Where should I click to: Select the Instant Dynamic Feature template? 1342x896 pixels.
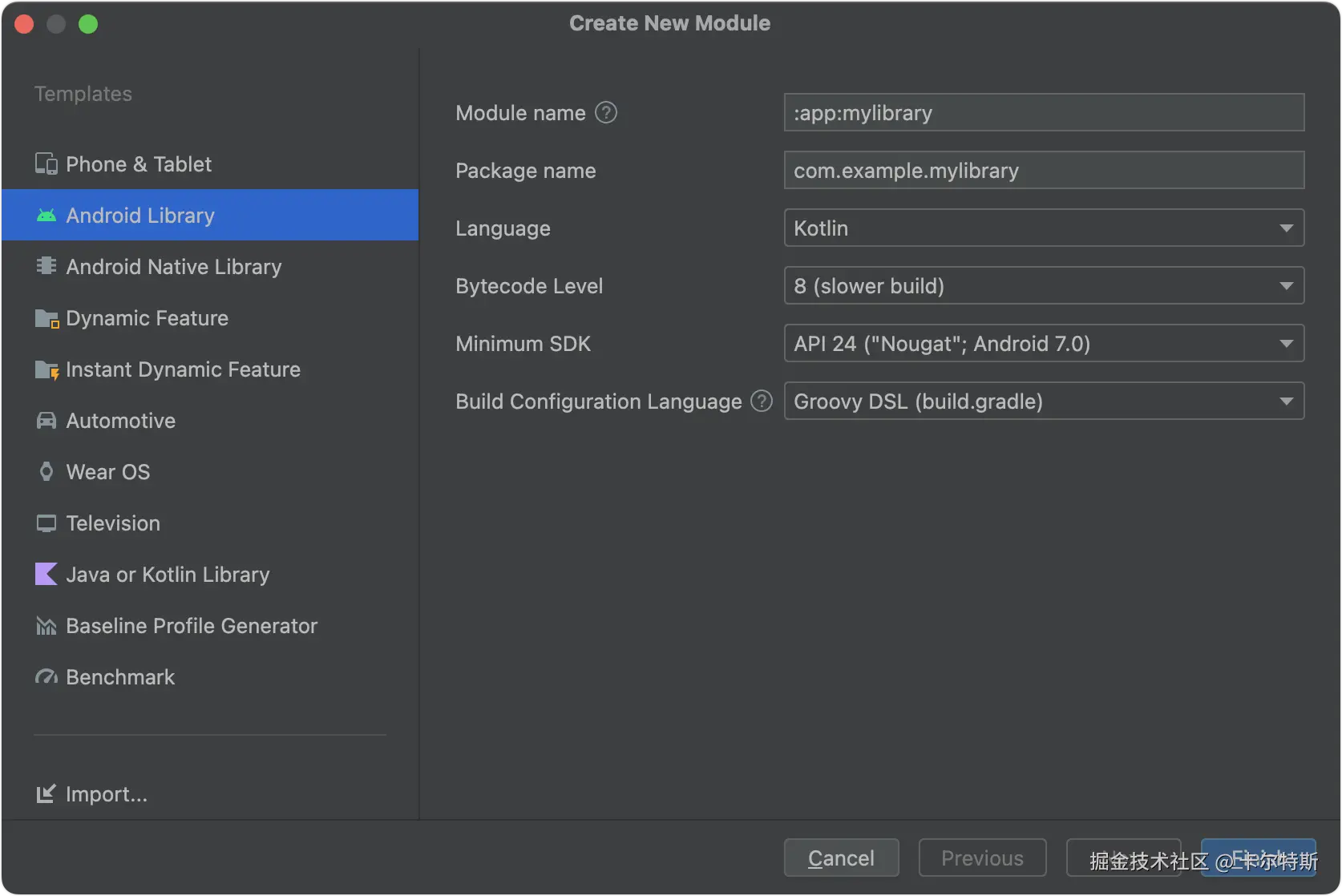pos(183,369)
